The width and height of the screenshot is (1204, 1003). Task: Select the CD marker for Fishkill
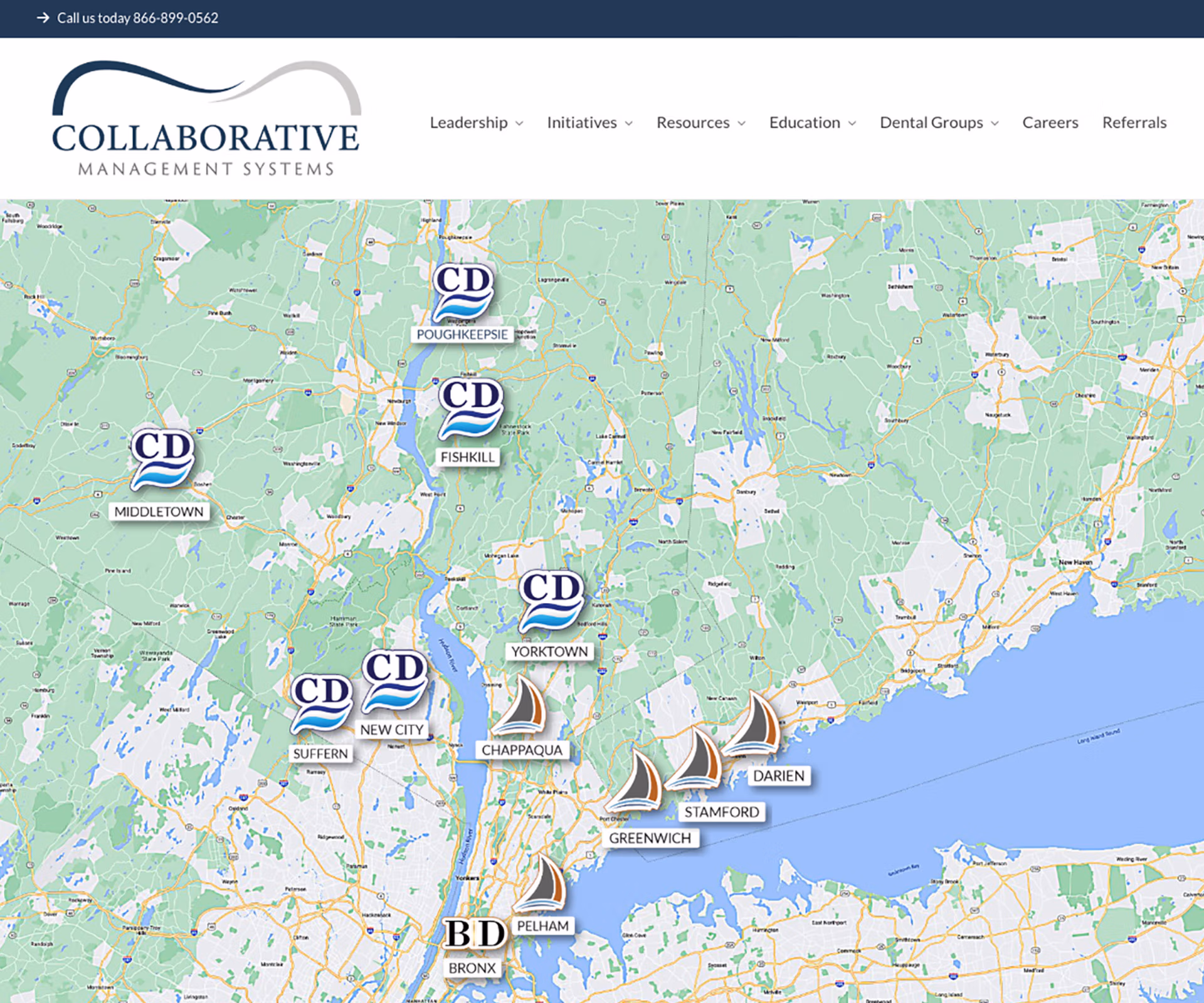pos(470,408)
